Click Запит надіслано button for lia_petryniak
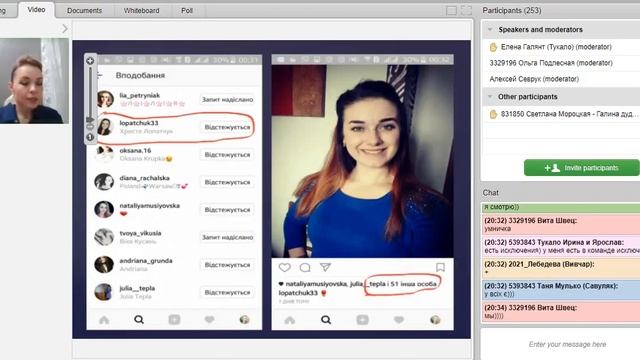Screen dimensions: 640x360 pos(227,99)
